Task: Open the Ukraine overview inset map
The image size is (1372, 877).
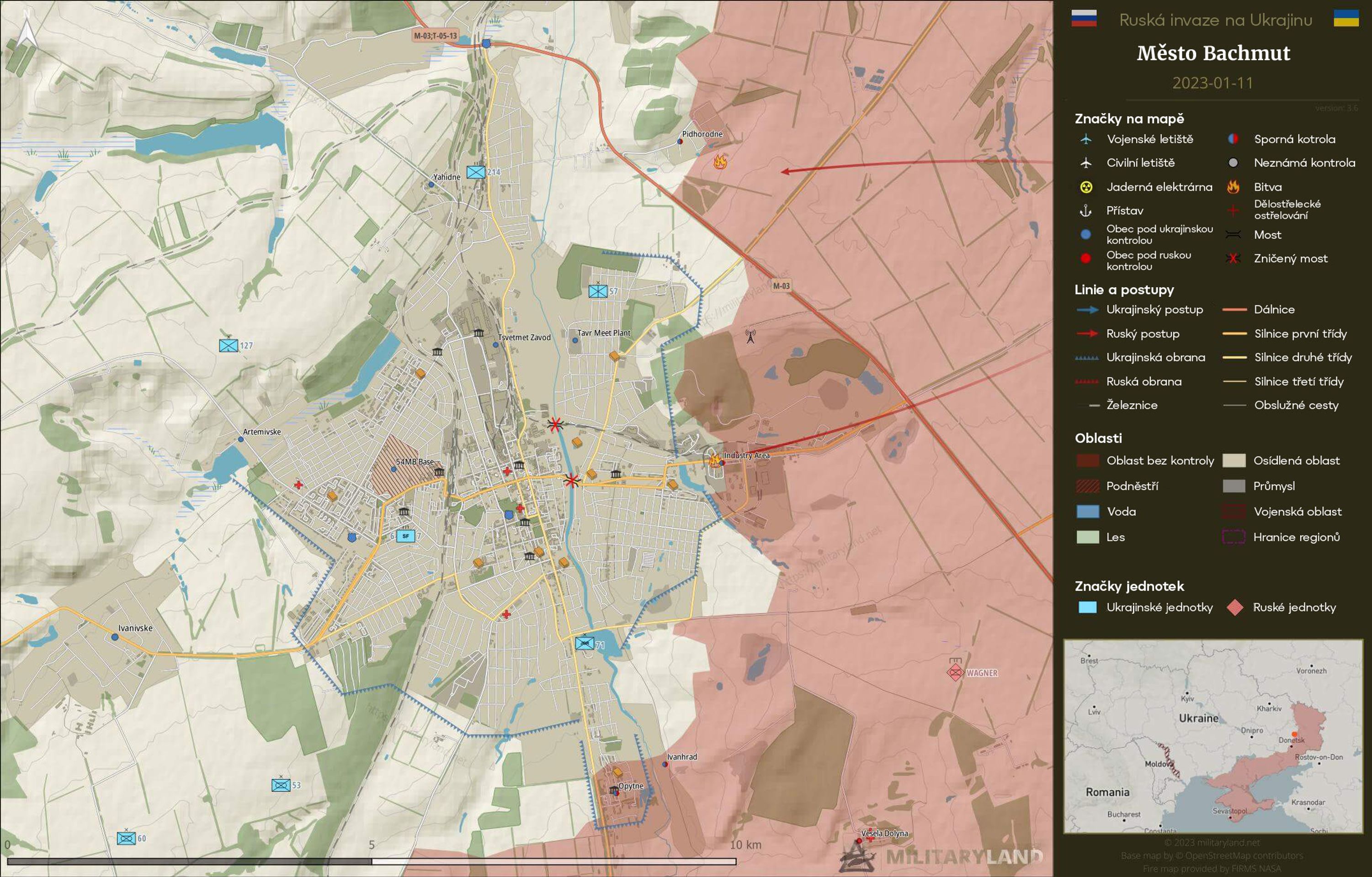Action: [x=1213, y=736]
